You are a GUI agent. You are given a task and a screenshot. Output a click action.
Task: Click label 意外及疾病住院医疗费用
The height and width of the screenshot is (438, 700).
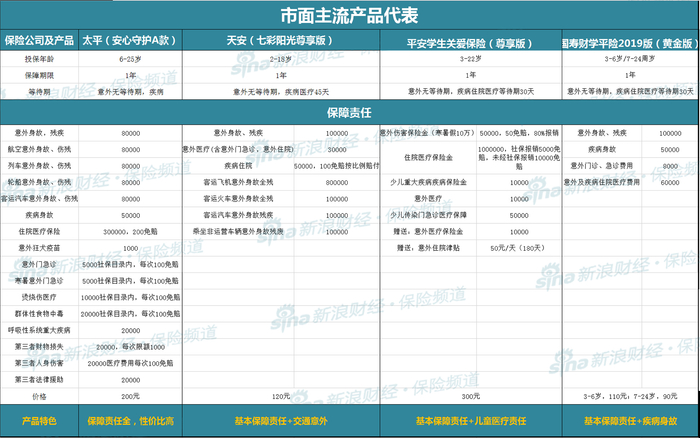(x=601, y=183)
